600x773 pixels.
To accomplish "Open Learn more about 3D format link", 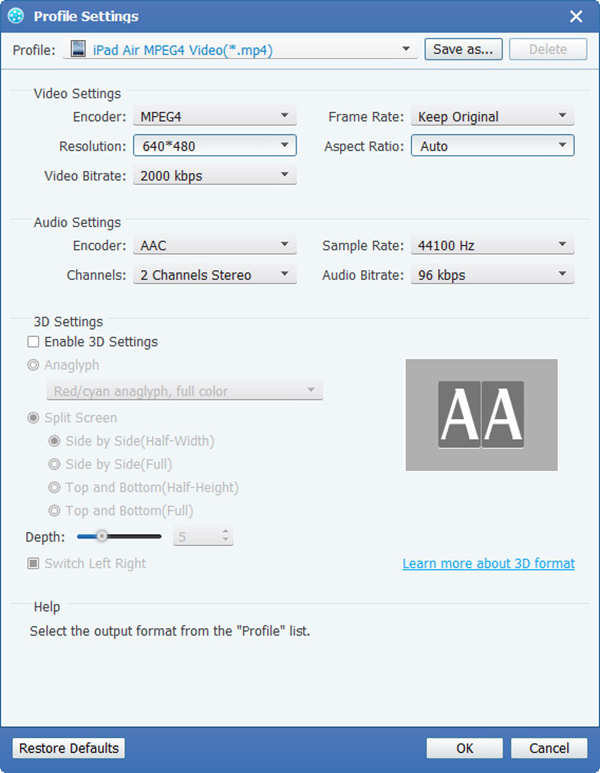I will (488, 564).
